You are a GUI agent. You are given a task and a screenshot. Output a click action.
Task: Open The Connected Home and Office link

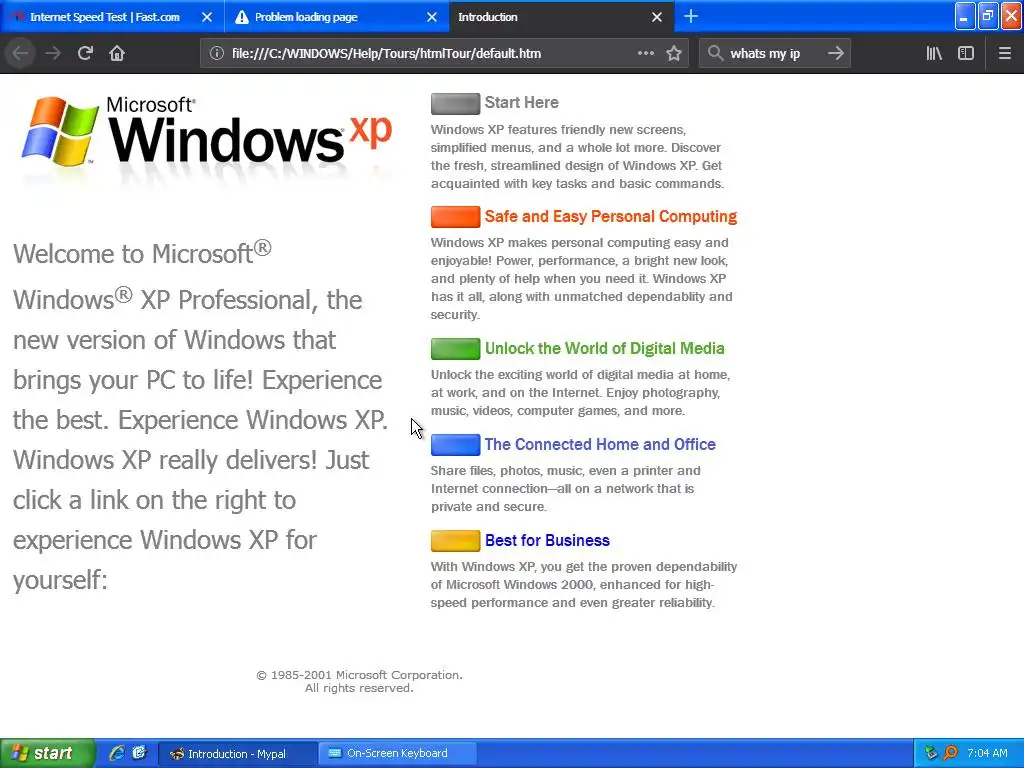point(600,444)
